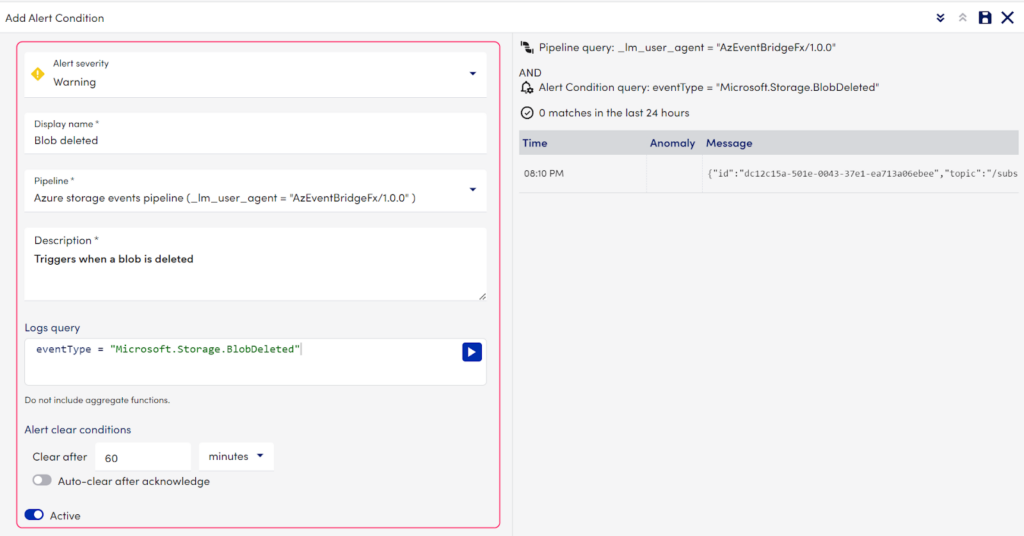The image size is (1024, 536).
Task: Close the Add Alert Condition panel
Action: point(1008,18)
